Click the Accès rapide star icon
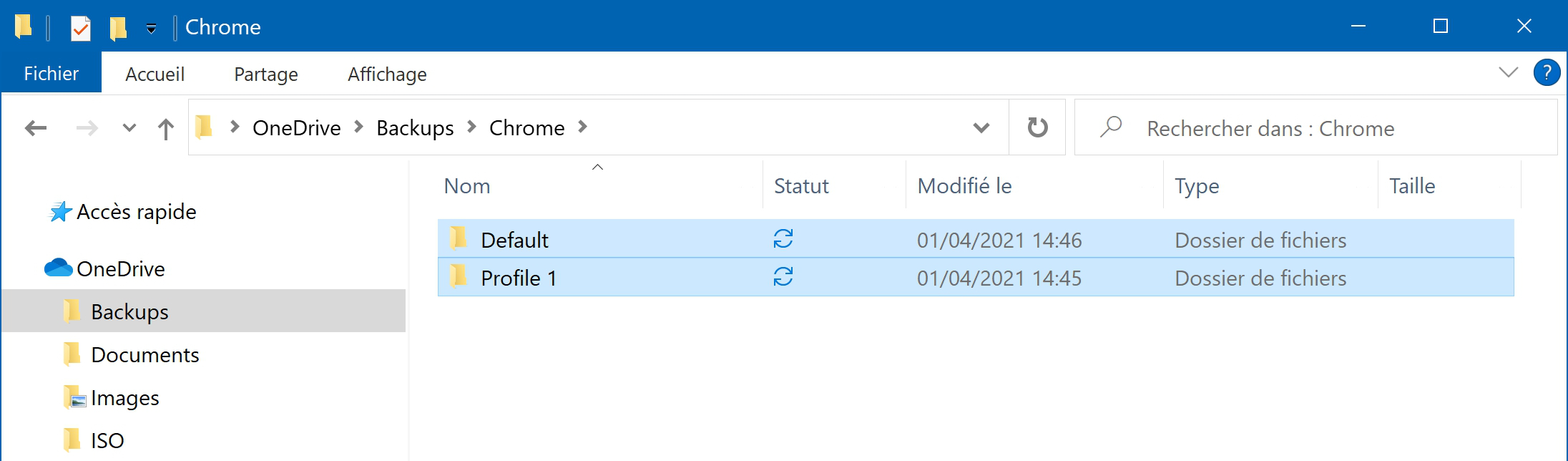 click(x=60, y=212)
